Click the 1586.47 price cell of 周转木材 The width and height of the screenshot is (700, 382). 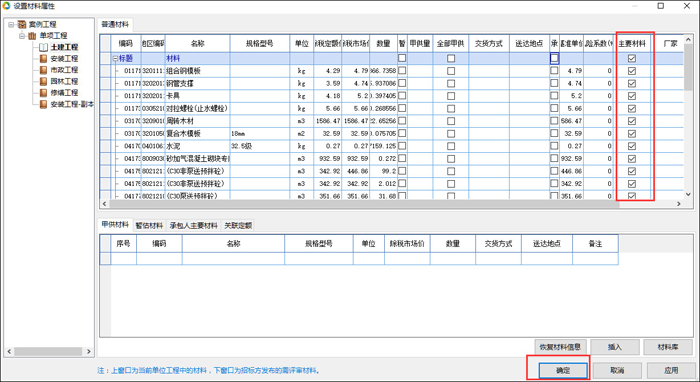click(x=328, y=121)
